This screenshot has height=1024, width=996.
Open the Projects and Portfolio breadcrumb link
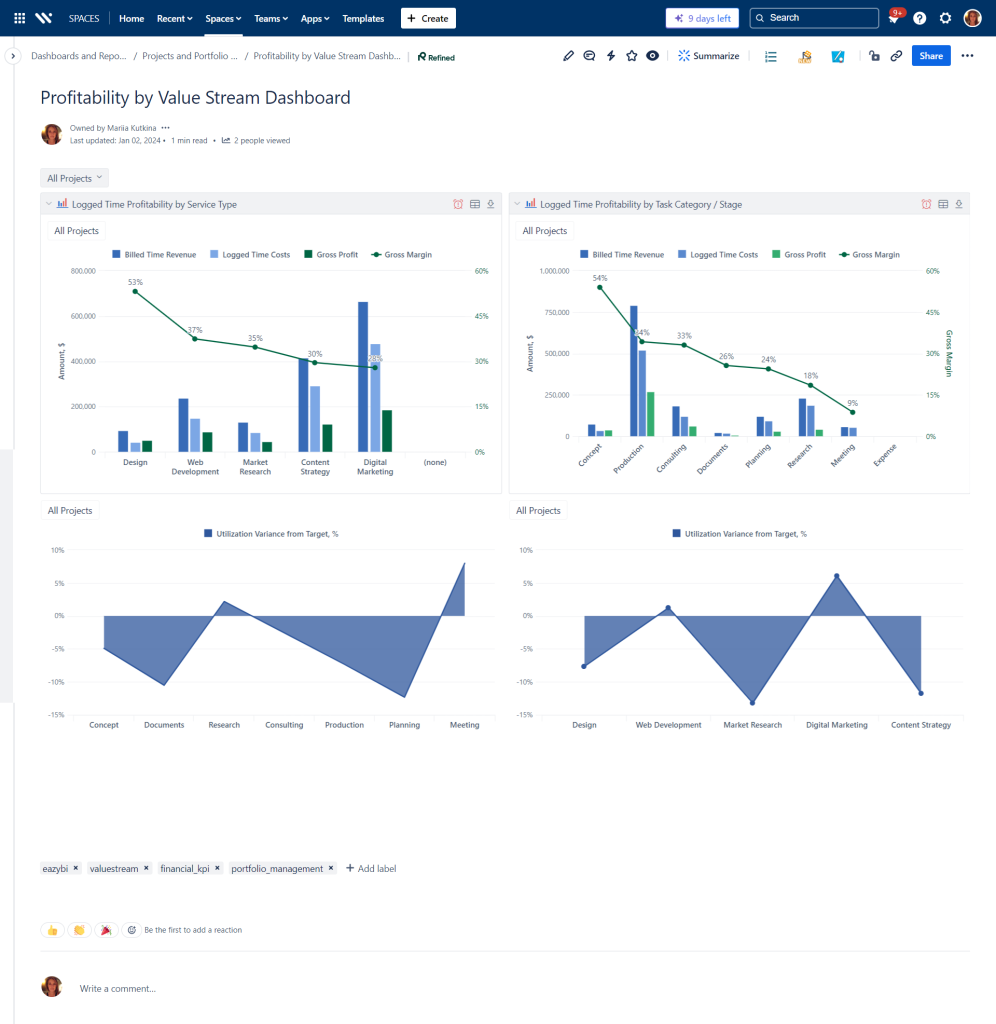click(190, 56)
